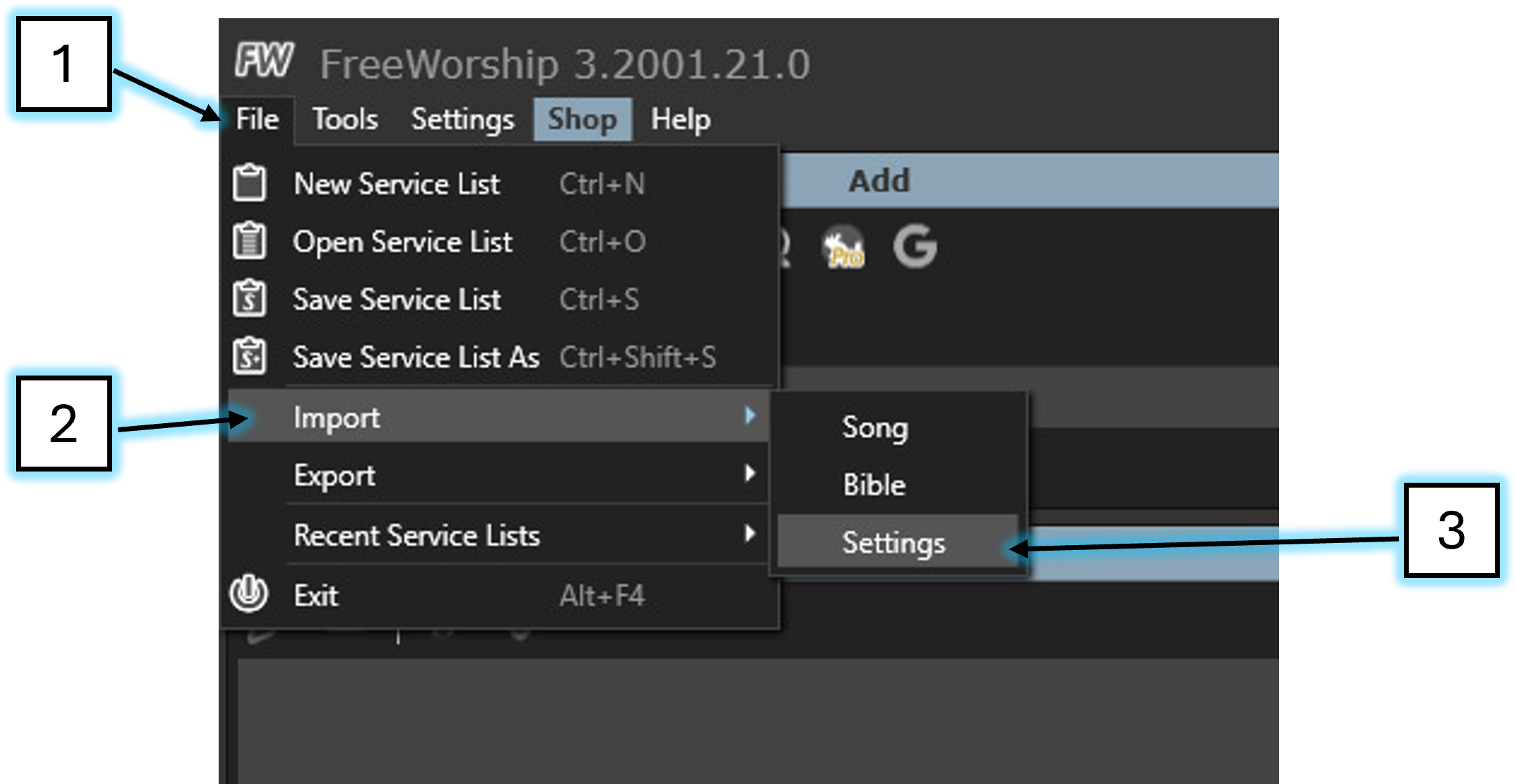This screenshot has height=784, width=1516.
Task: Click the Save Service List icon
Action: click(x=249, y=299)
